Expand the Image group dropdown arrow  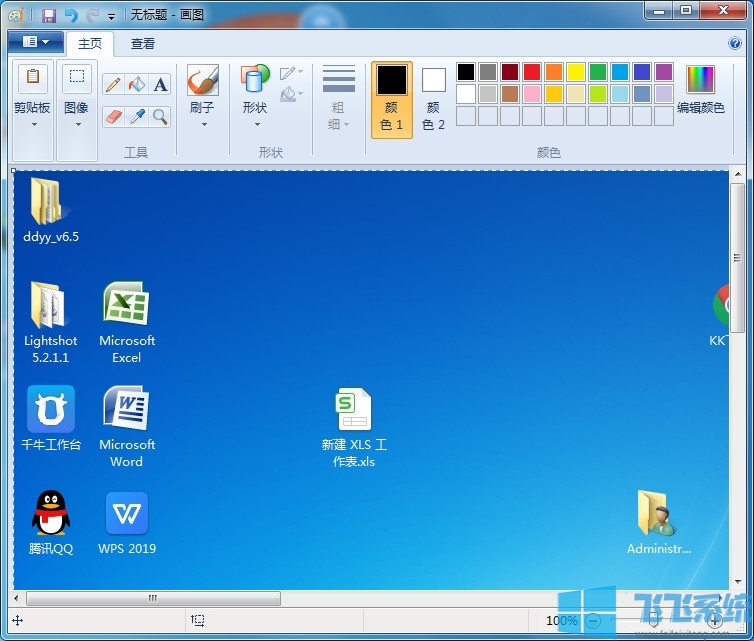point(78,125)
